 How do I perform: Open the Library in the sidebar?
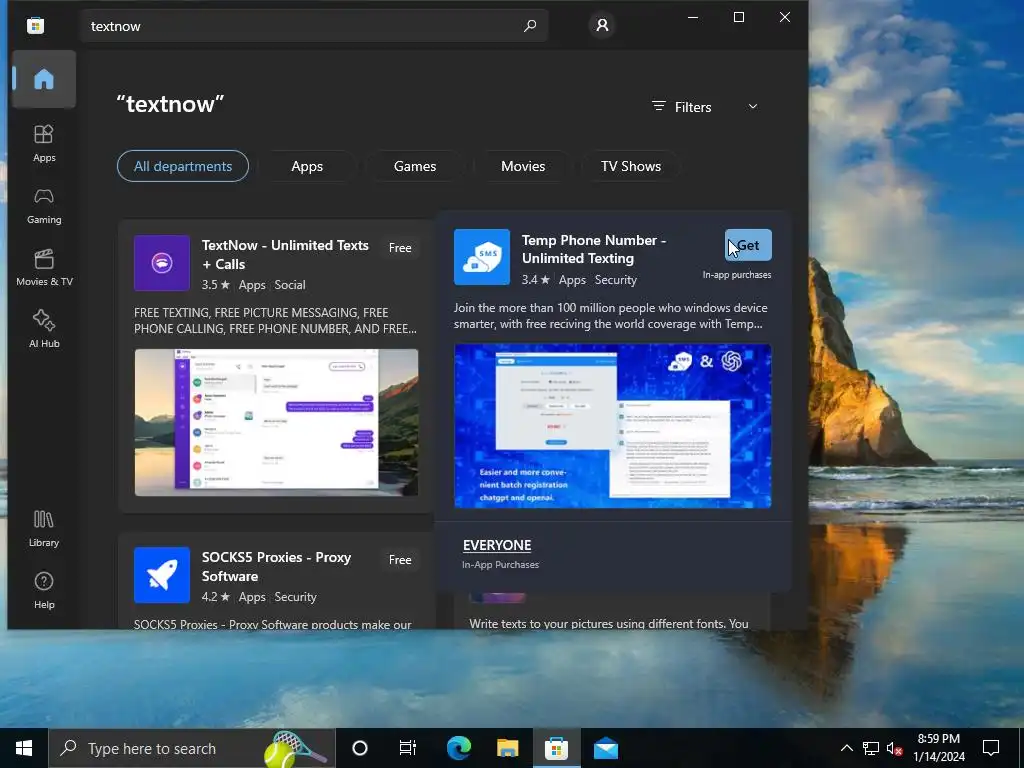pos(44,528)
